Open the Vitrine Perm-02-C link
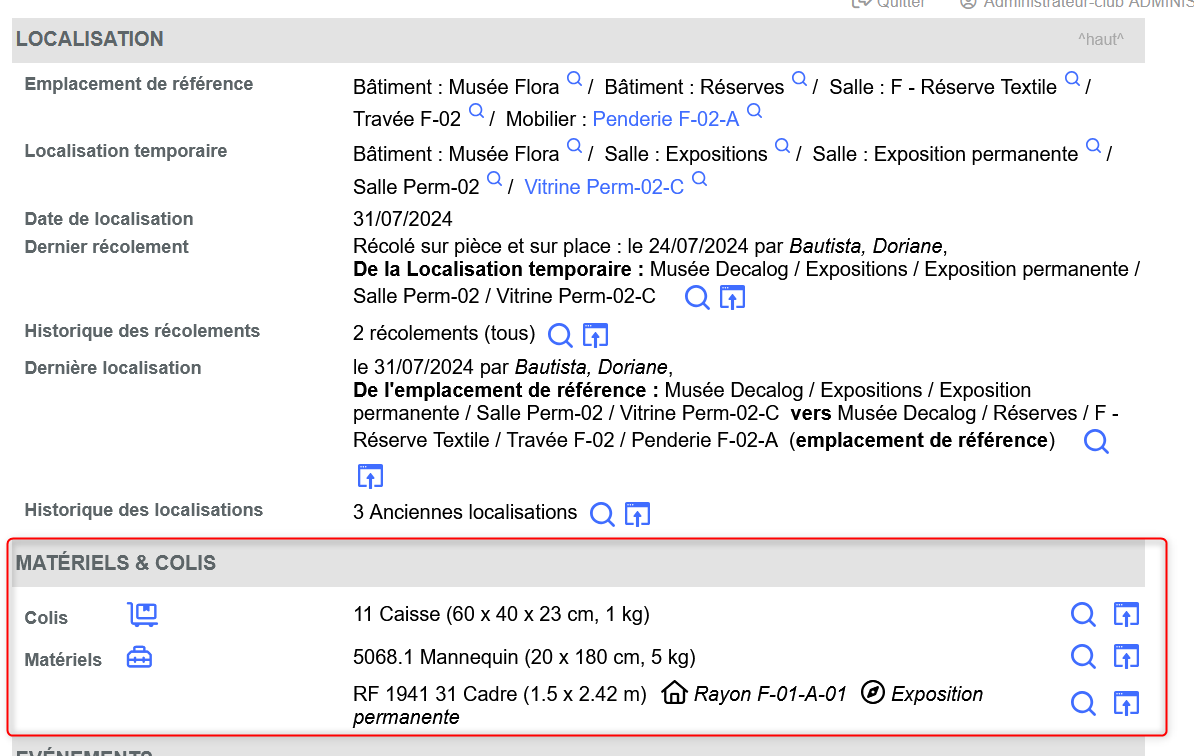 tap(604, 187)
